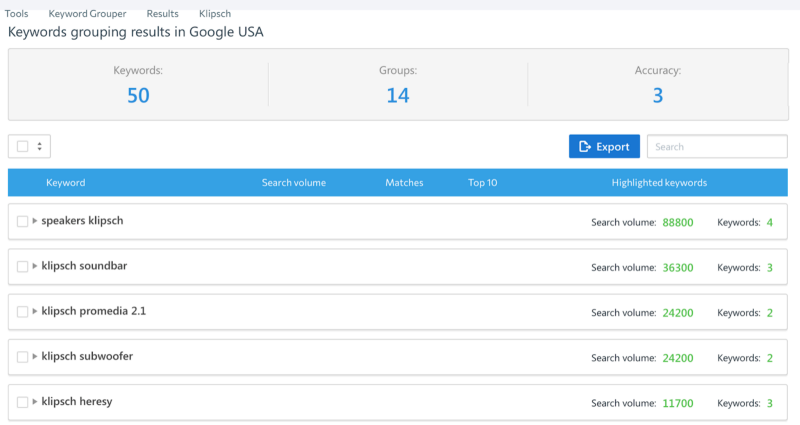
Task: Expand the klipsch subwoofer group
Action: 35,356
